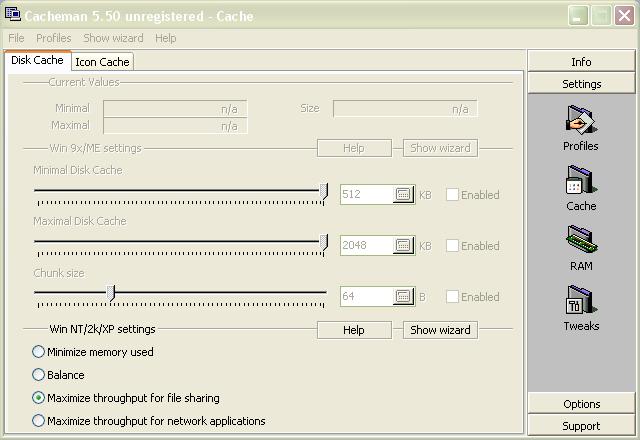Click Show wizard button for NT settings

point(440,330)
